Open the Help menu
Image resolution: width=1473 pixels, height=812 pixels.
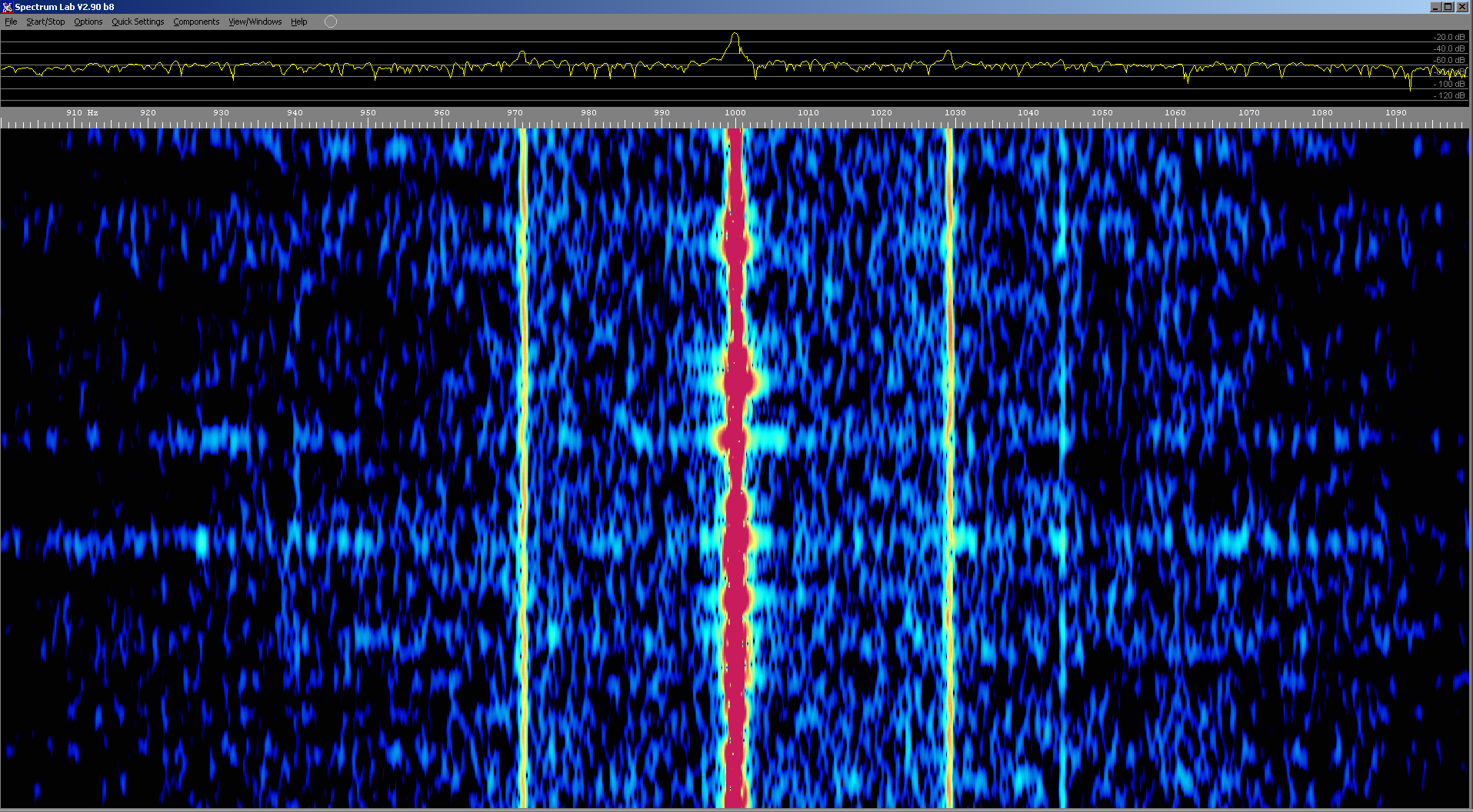[298, 22]
